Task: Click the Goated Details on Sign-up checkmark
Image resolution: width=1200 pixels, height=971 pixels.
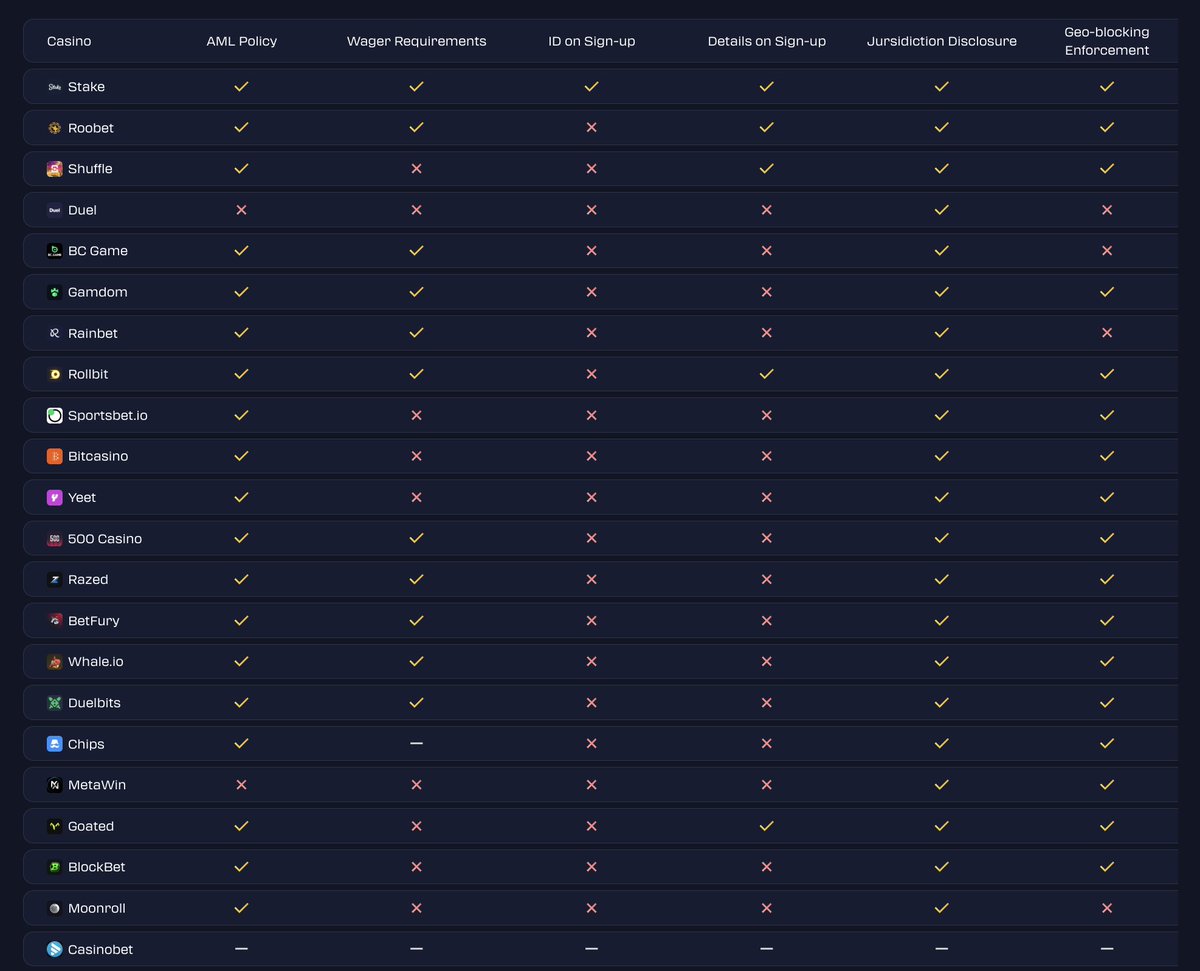Action: pos(766,826)
